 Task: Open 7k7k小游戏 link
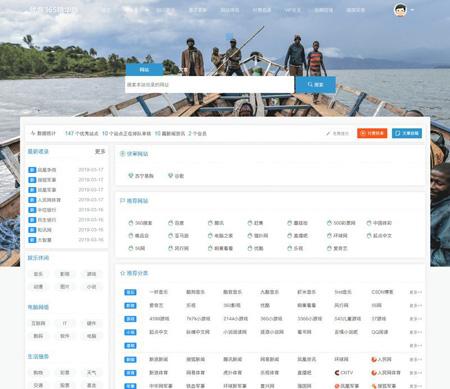click(198, 319)
